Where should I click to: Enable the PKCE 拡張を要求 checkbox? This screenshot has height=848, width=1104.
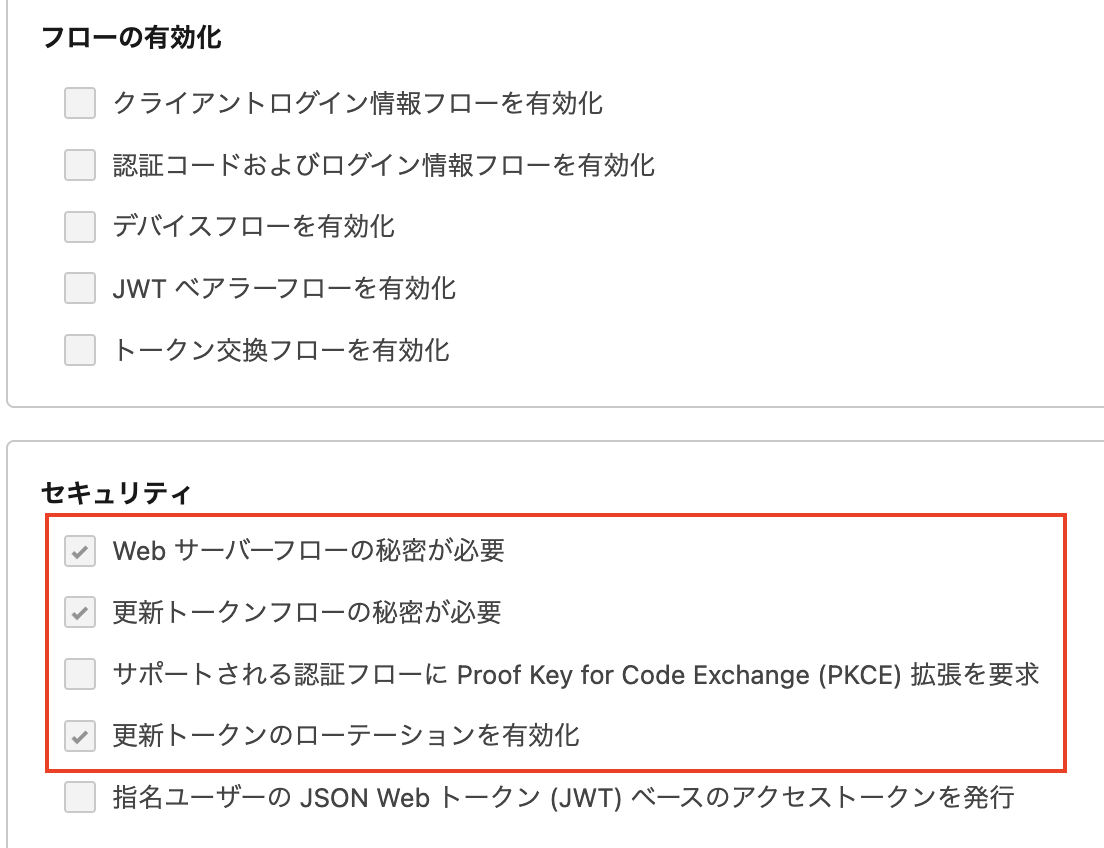(x=80, y=675)
